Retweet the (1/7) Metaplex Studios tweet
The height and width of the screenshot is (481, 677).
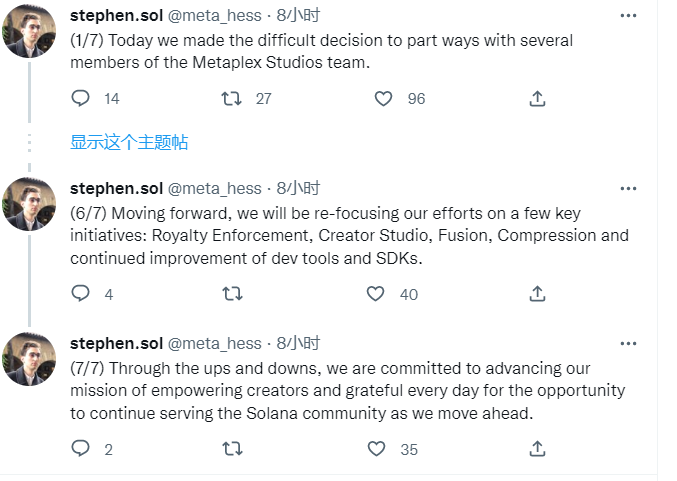tap(232, 98)
